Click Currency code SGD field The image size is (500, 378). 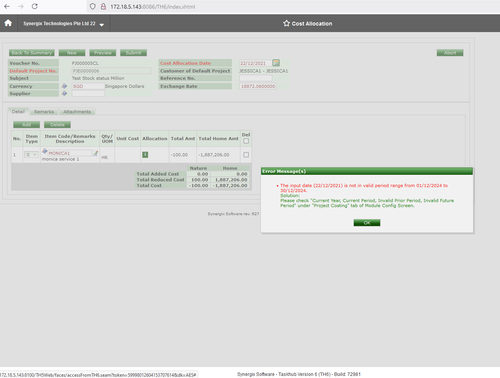[x=88, y=86]
